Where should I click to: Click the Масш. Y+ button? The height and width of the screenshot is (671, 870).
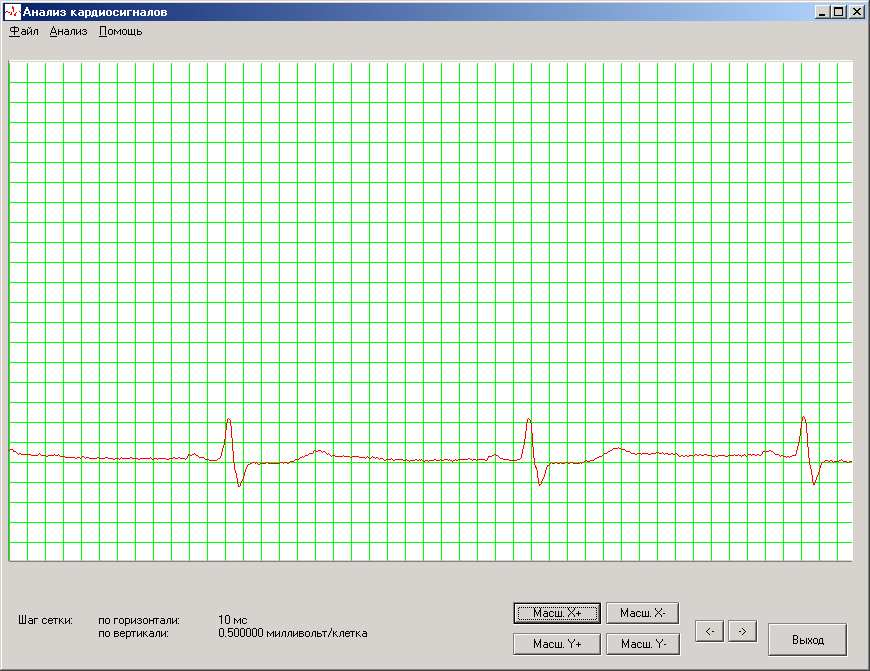click(x=557, y=644)
